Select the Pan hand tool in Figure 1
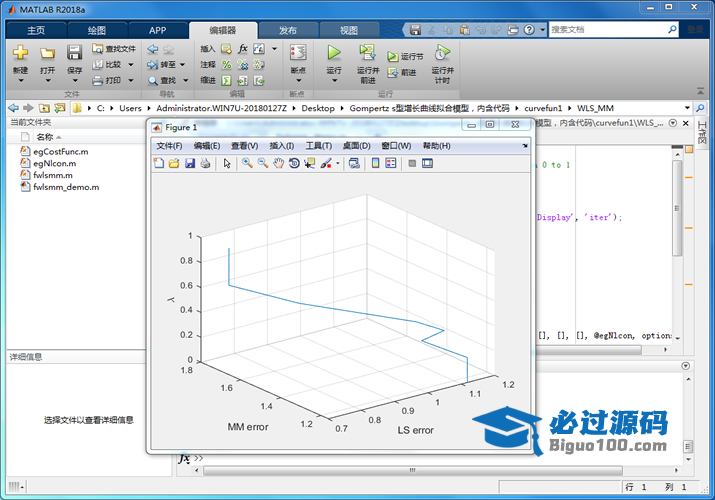Screen dimensions: 715x500 pyautogui.click(x=278, y=163)
